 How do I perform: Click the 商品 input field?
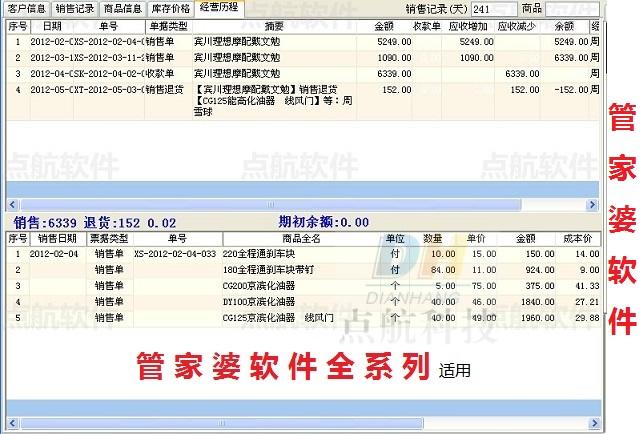coord(572,9)
